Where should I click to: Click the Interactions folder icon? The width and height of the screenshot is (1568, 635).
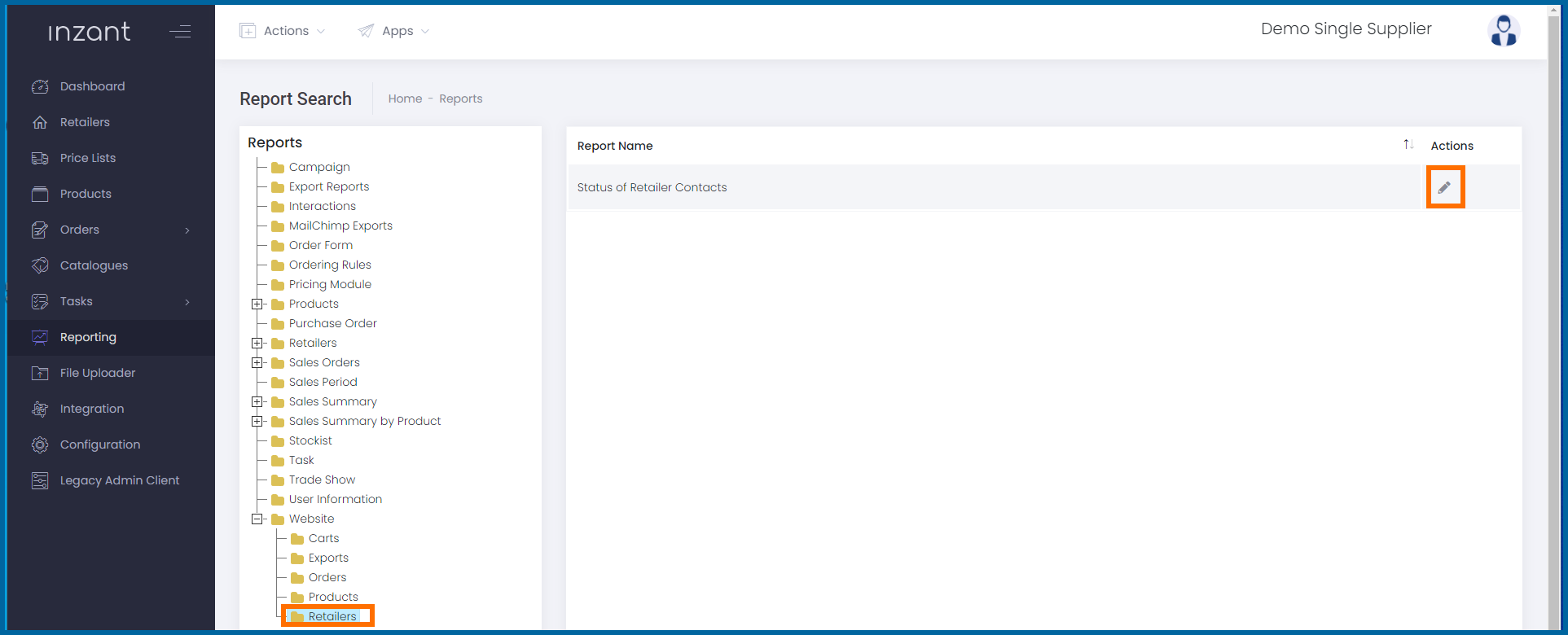[278, 207]
